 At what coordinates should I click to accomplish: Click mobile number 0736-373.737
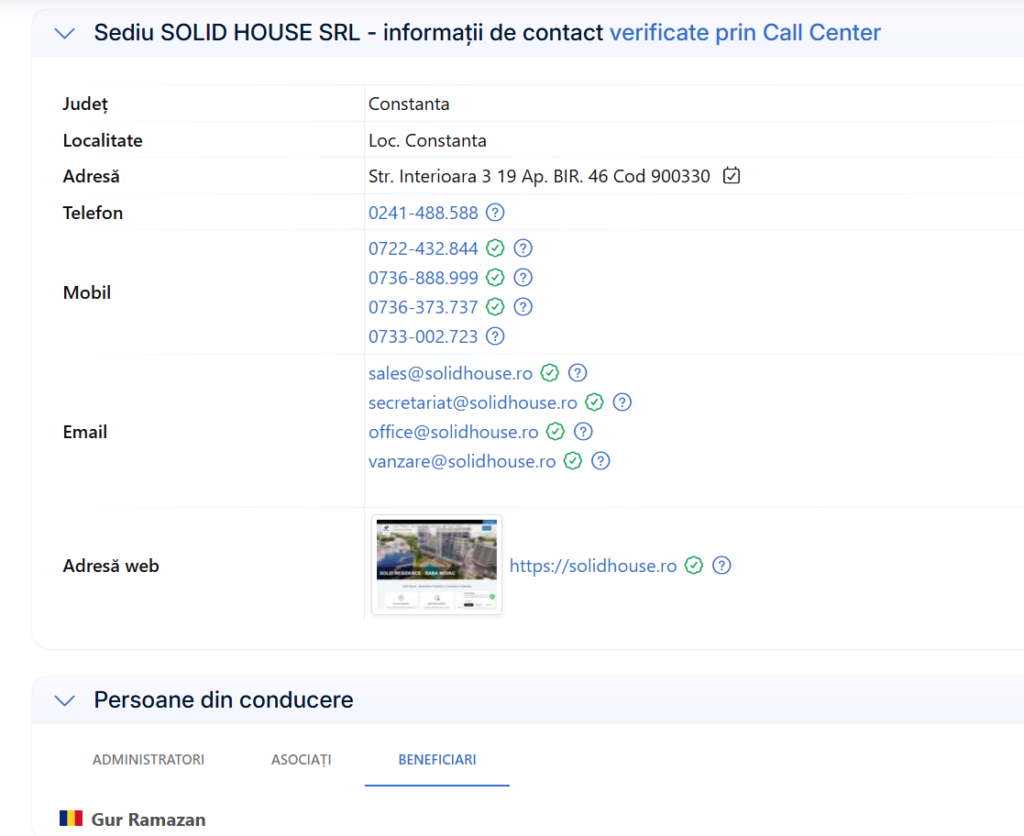[x=423, y=307]
